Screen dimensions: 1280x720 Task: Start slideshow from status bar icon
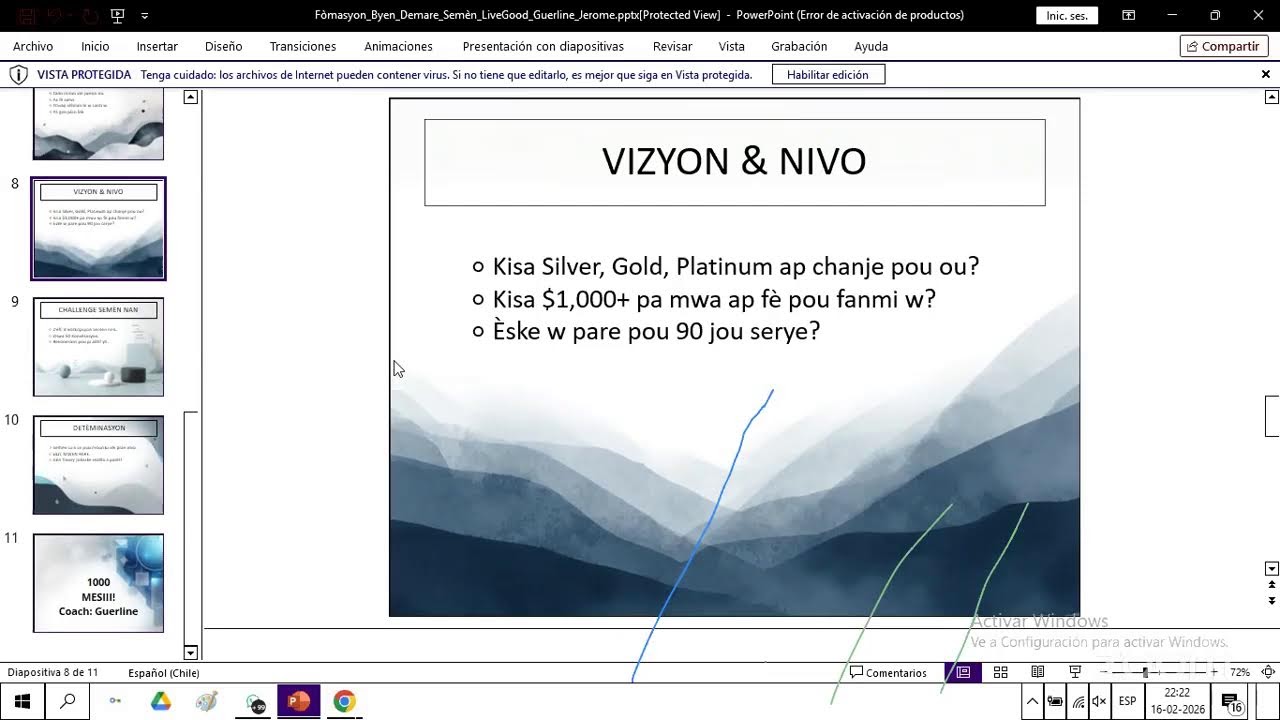tap(1075, 673)
